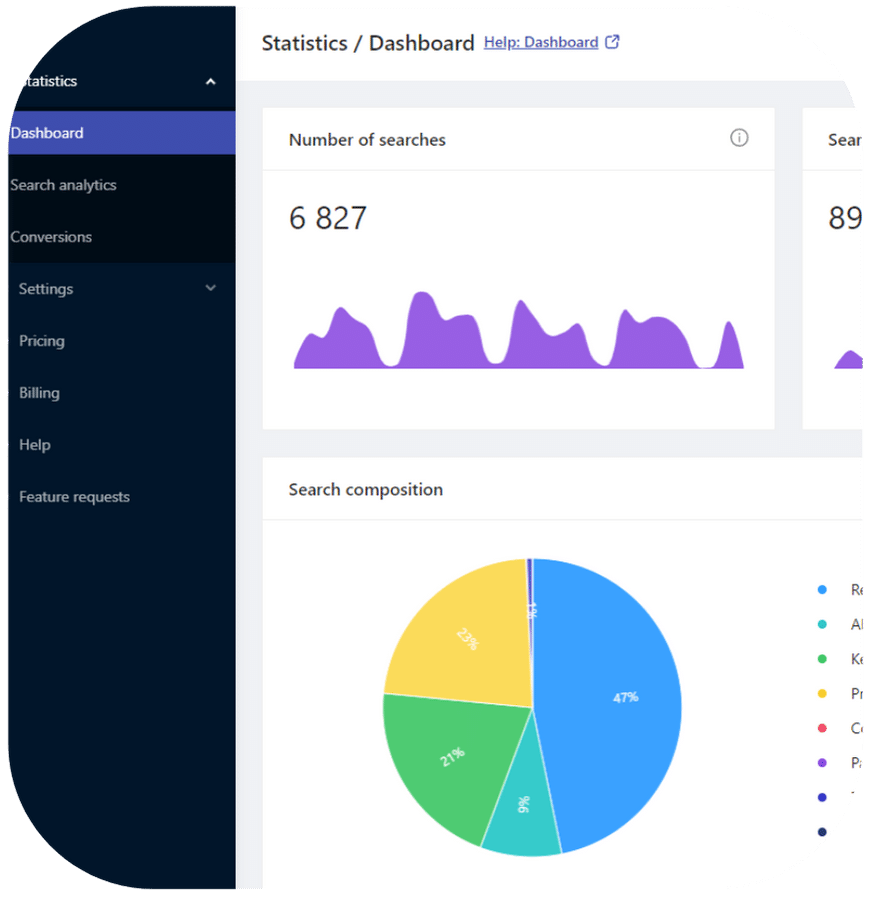The height and width of the screenshot is (899, 870).
Task: Open the info tooltip on Number of searches
Action: (739, 138)
